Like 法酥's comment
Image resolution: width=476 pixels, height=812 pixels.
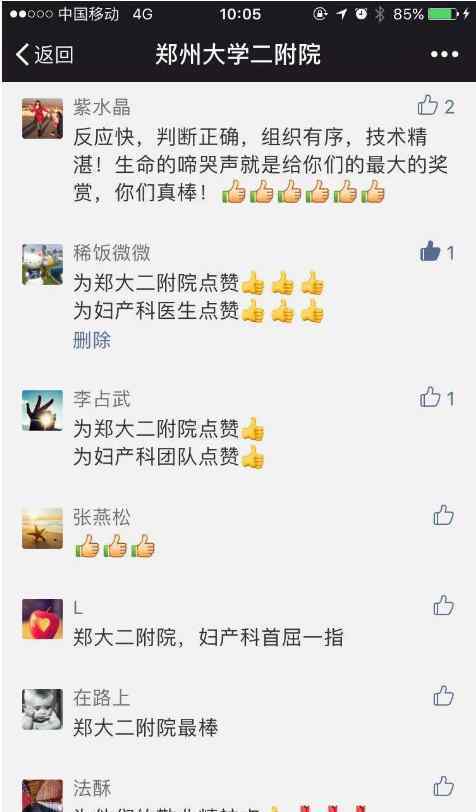pyautogui.click(x=443, y=786)
